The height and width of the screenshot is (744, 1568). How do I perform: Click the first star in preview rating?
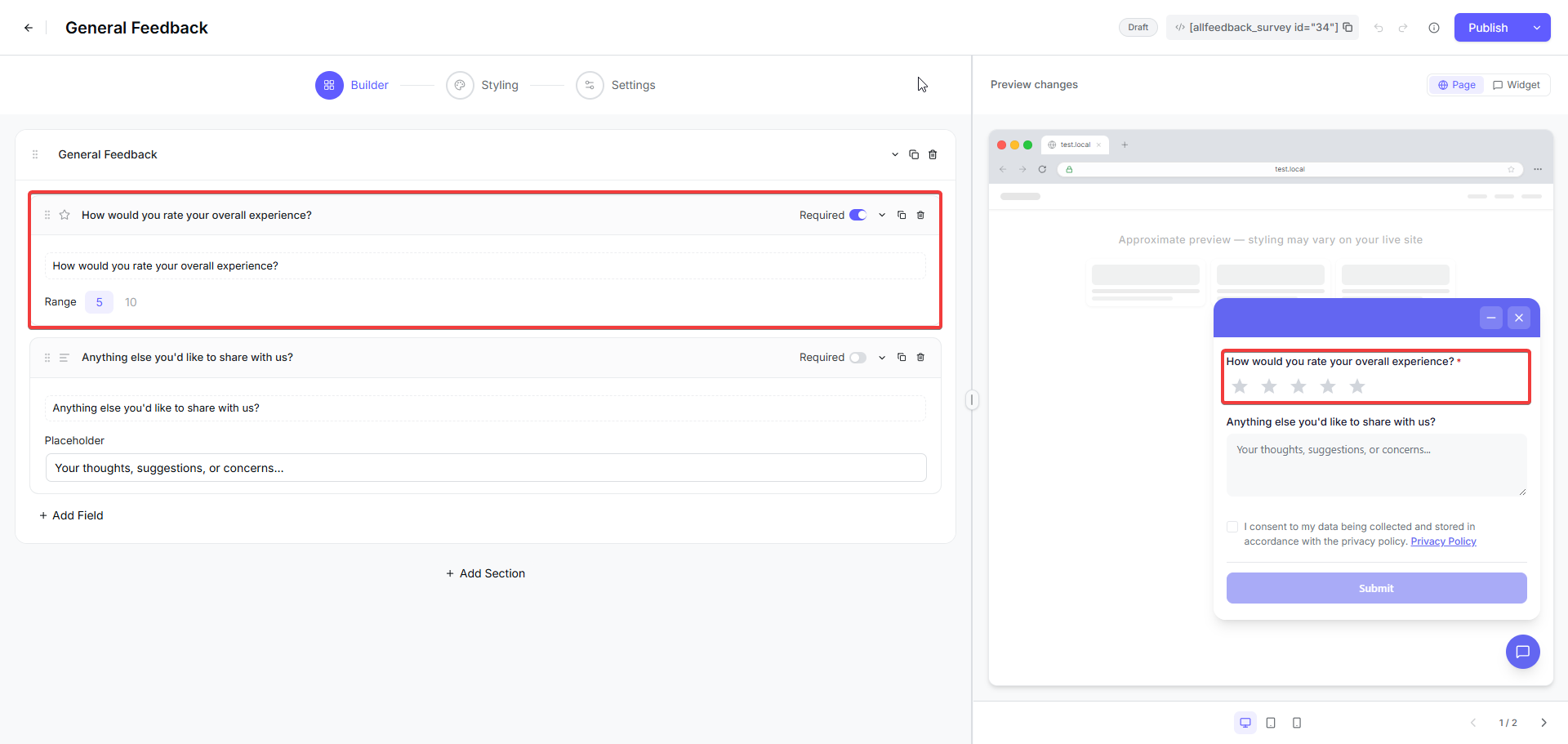pos(1240,386)
